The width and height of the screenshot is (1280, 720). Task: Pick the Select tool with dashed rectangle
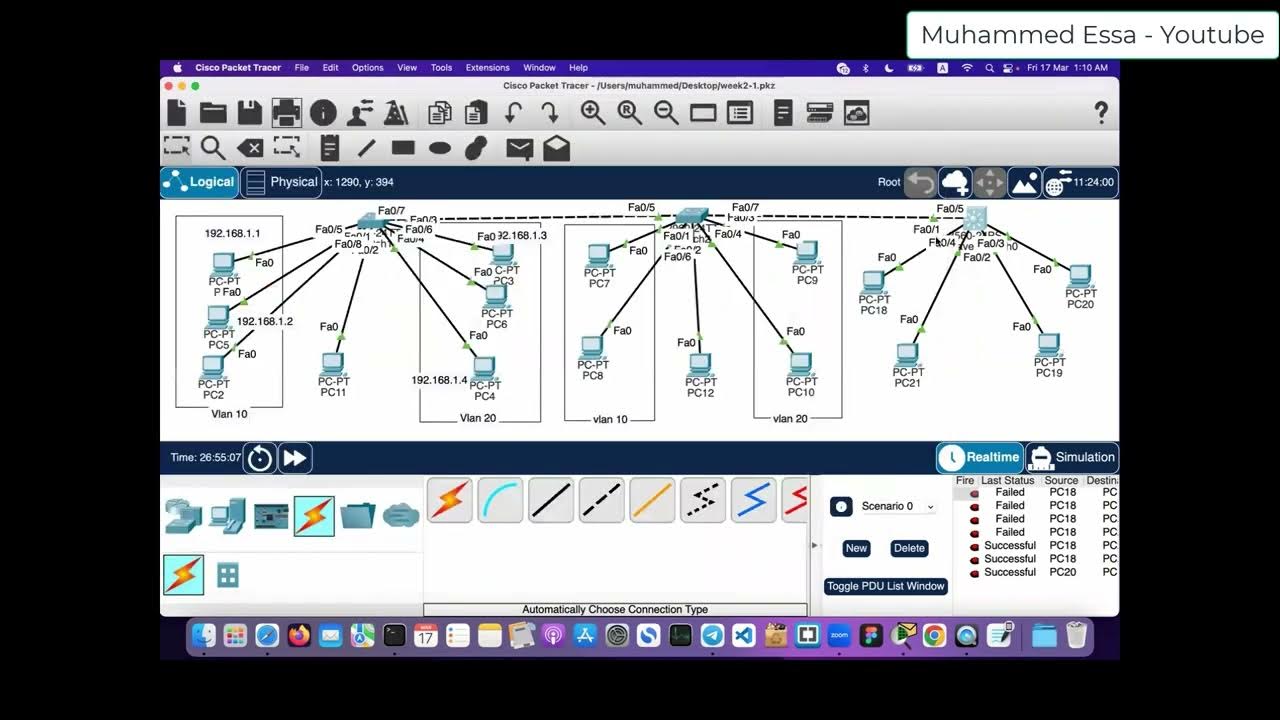[x=177, y=148]
